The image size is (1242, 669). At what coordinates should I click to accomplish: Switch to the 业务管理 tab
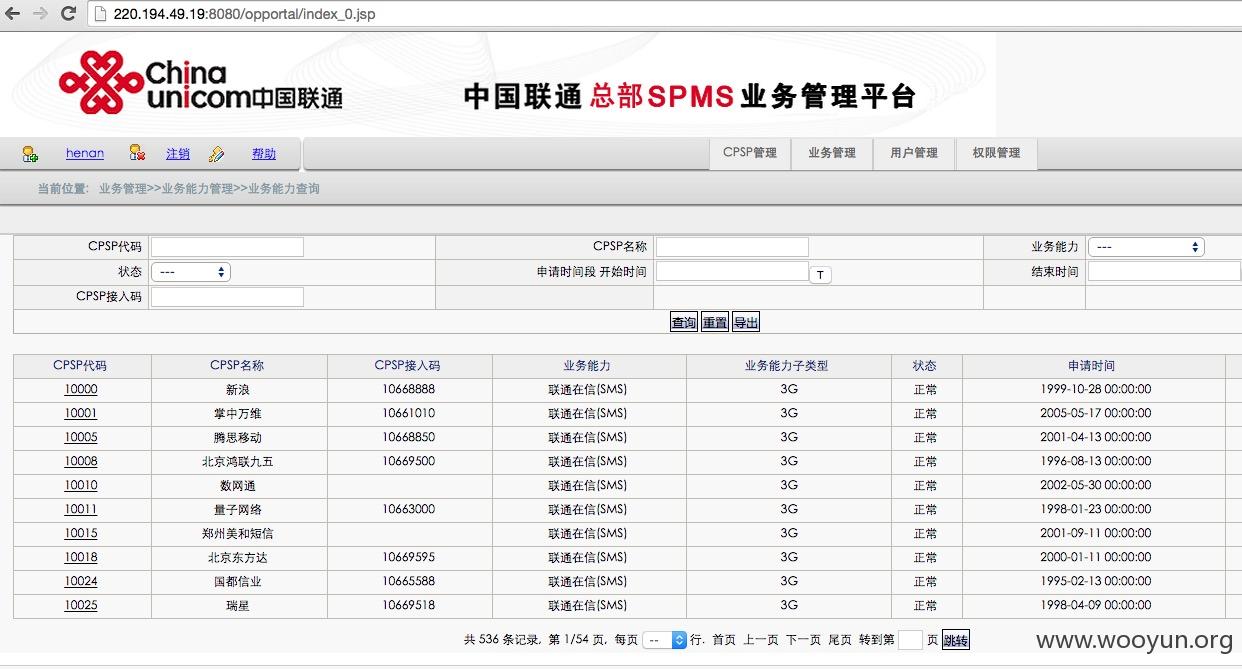832,153
